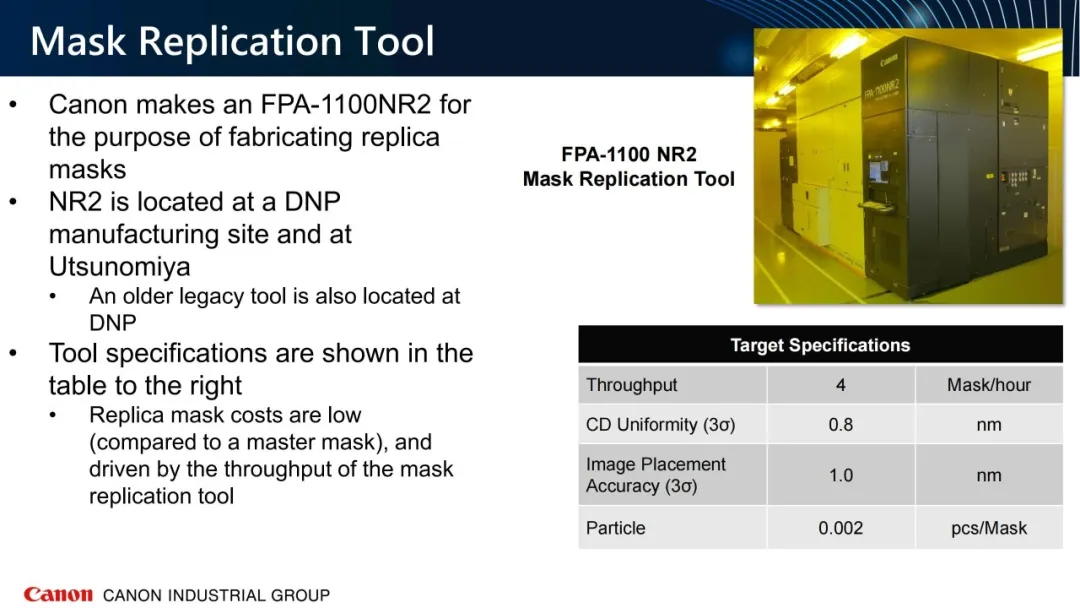Click the 'Throughput' table cell
The width and height of the screenshot is (1080, 608).
(x=672, y=384)
